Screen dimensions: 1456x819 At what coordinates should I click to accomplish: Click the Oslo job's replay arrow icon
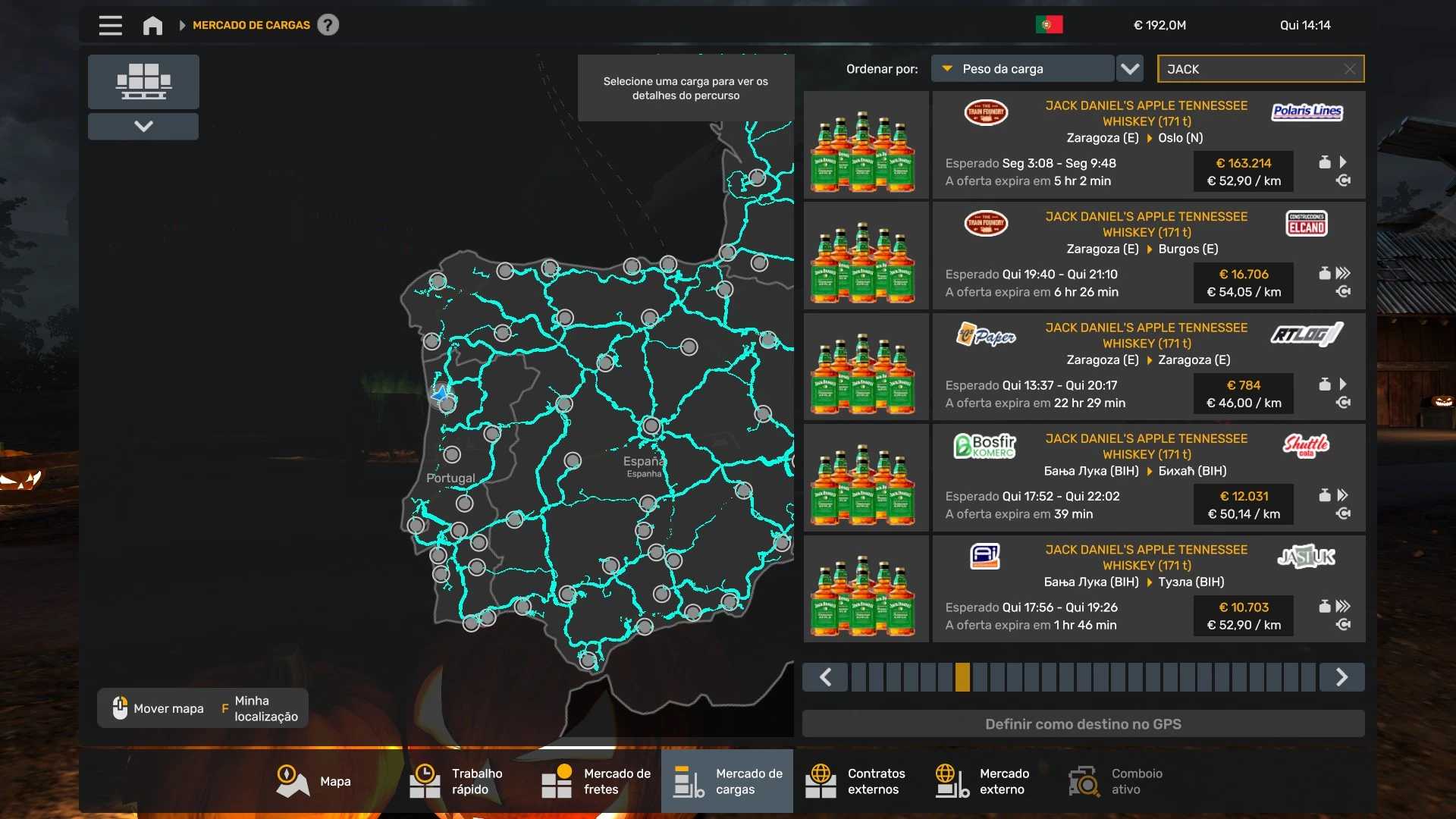coord(1343,180)
